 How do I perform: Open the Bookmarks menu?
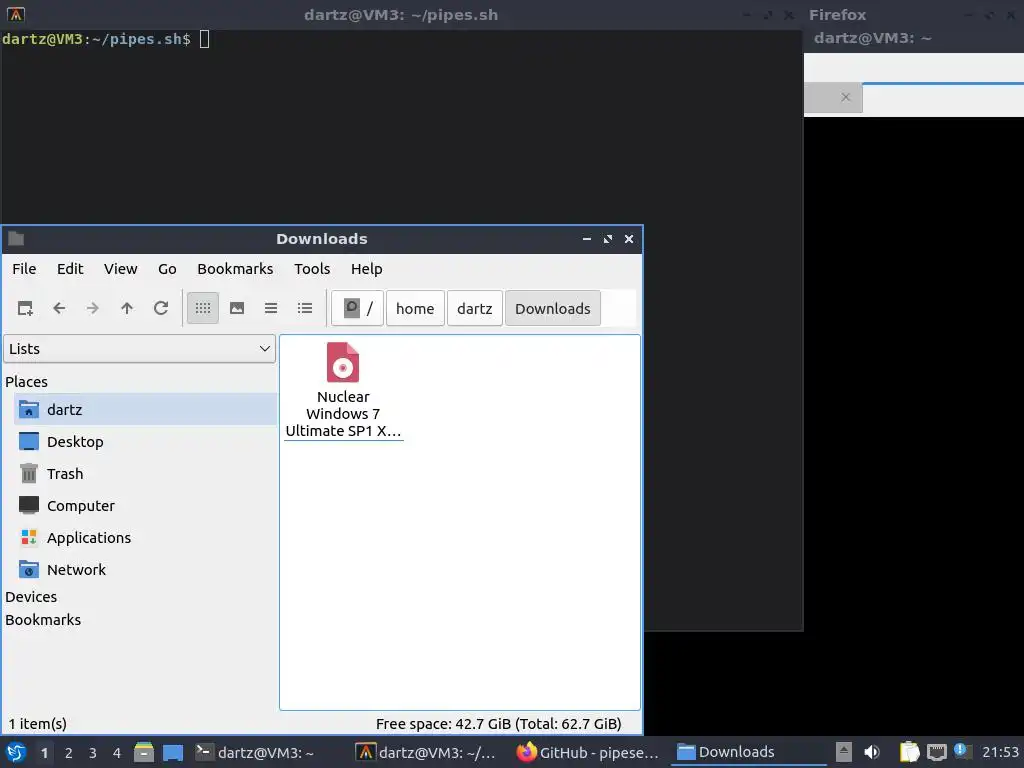[235, 269]
